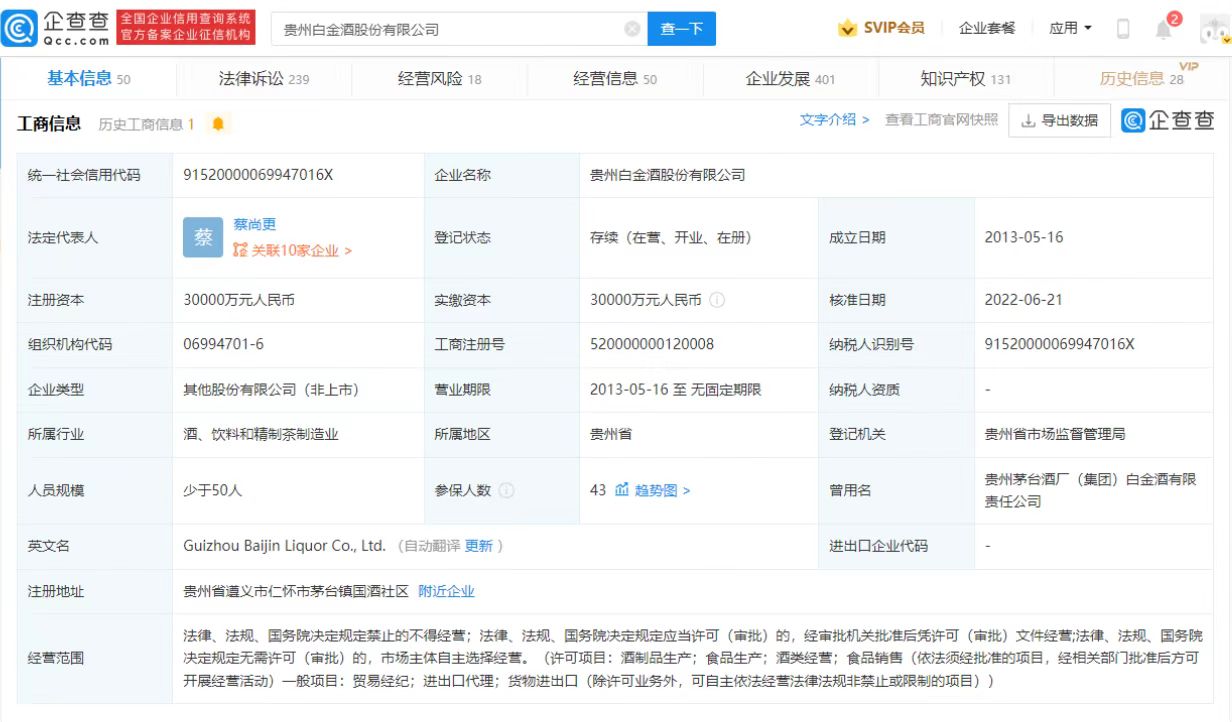Image resolution: width=1232 pixels, height=722 pixels.
Task: Select address 贵州省遵义市仁怀市茅台镇国酒社区
Action: (296, 591)
